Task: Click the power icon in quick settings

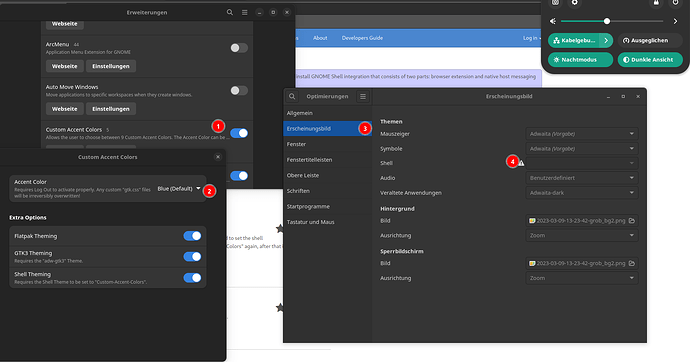Action: click(675, 3)
